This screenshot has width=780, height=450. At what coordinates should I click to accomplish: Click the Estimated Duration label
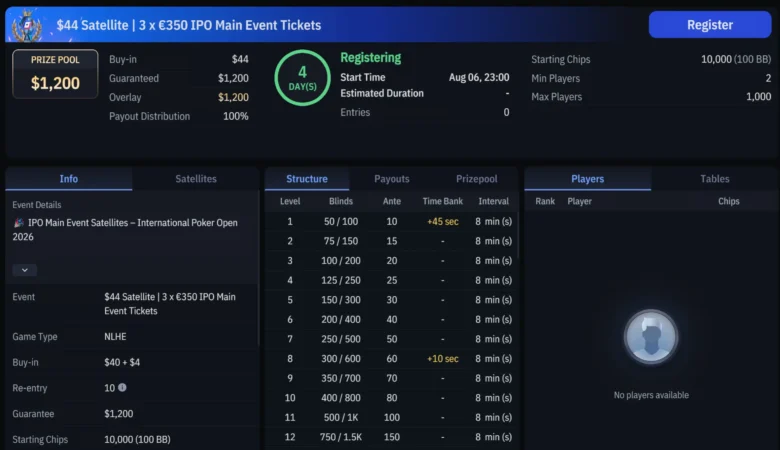(x=382, y=93)
